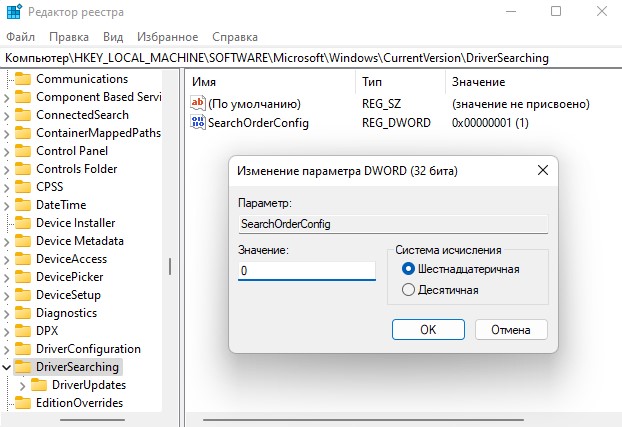The width and height of the screenshot is (622, 427).
Task: Click the ConnectedSearch folder icon
Action: point(23,115)
